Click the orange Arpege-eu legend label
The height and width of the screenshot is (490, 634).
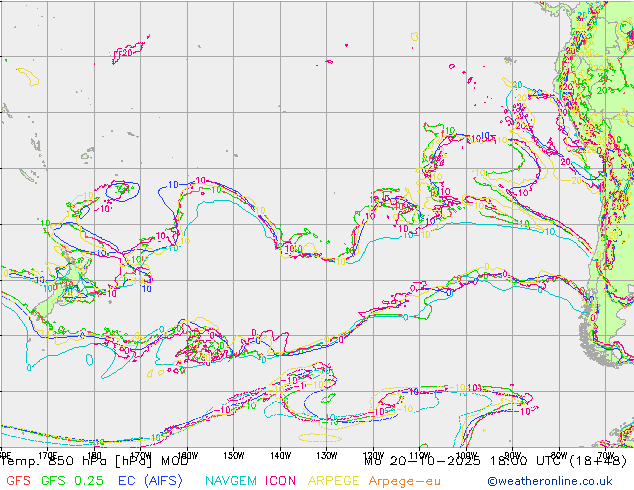pos(404,481)
